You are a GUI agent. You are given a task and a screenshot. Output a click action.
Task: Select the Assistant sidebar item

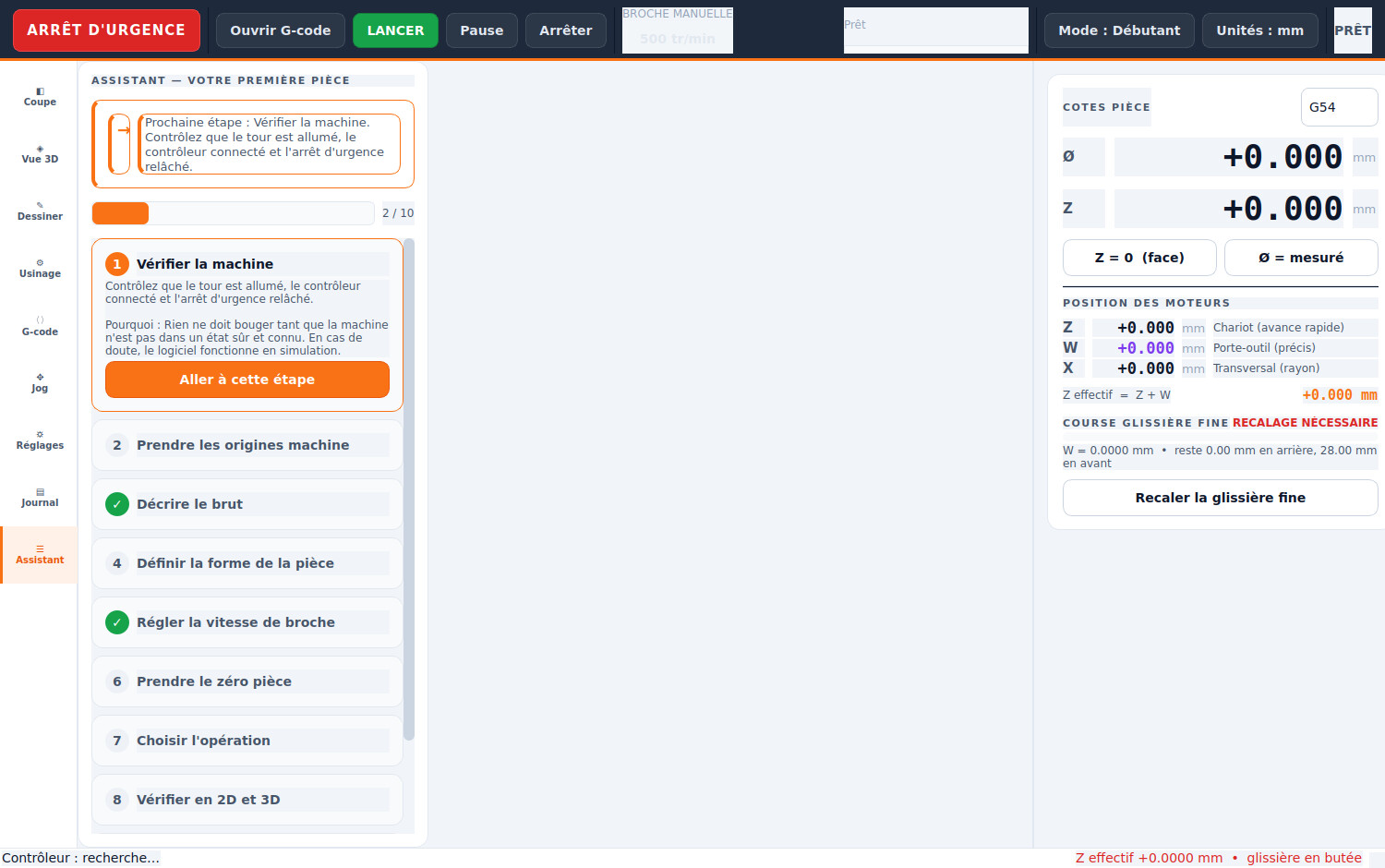pos(40,555)
